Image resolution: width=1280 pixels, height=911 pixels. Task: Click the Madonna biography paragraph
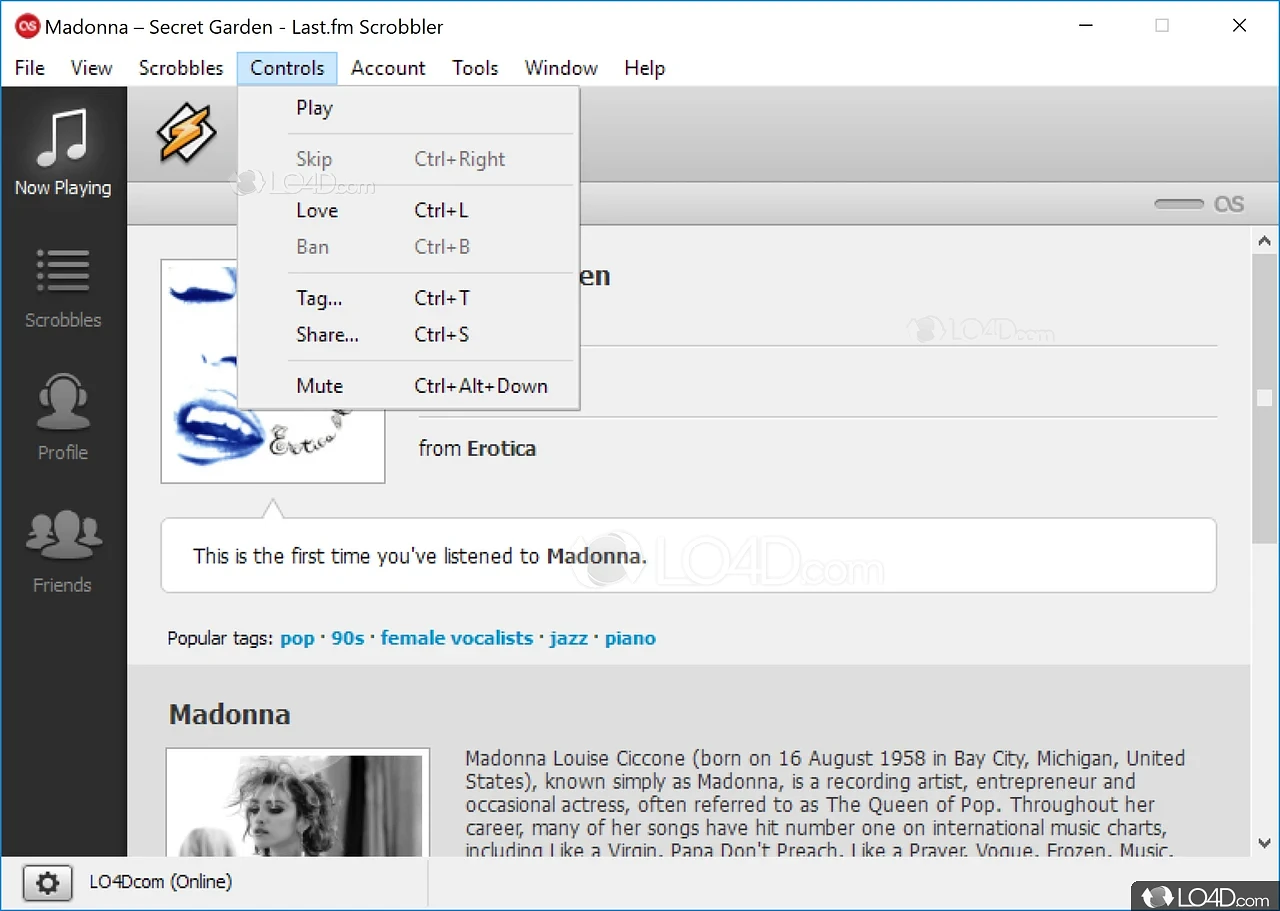[x=825, y=804]
